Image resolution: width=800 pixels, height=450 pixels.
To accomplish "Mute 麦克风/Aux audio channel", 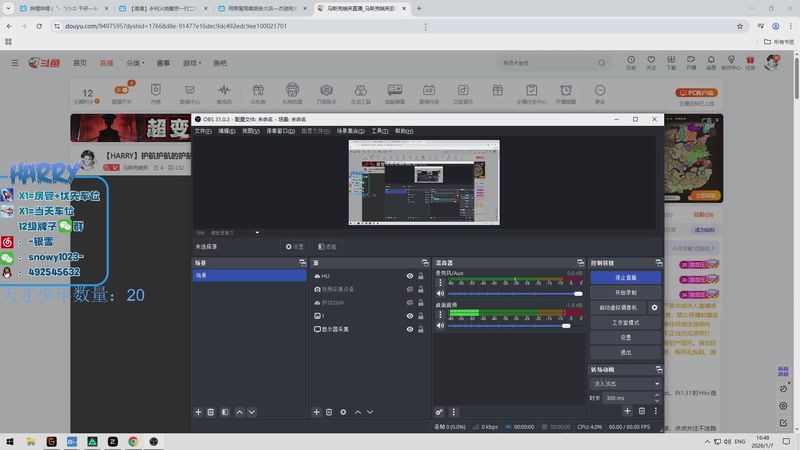I will 440,293.
